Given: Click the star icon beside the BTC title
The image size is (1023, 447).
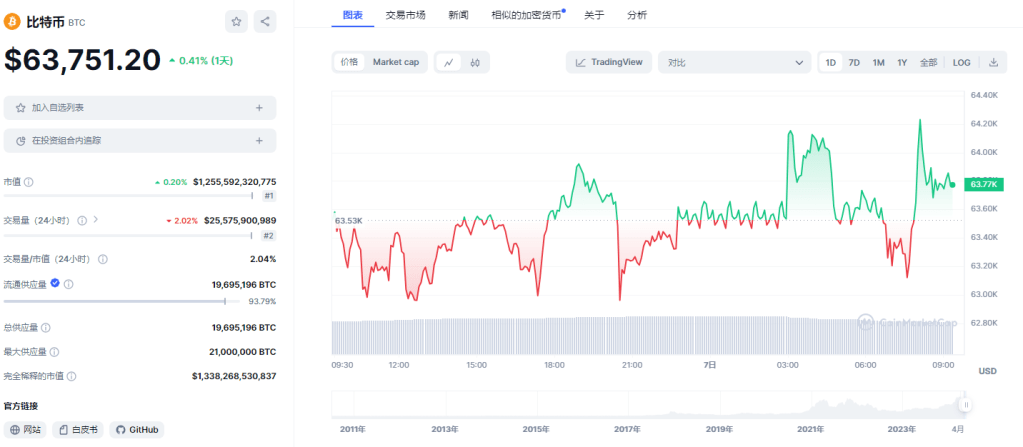Looking at the screenshot, I should pyautogui.click(x=236, y=20).
